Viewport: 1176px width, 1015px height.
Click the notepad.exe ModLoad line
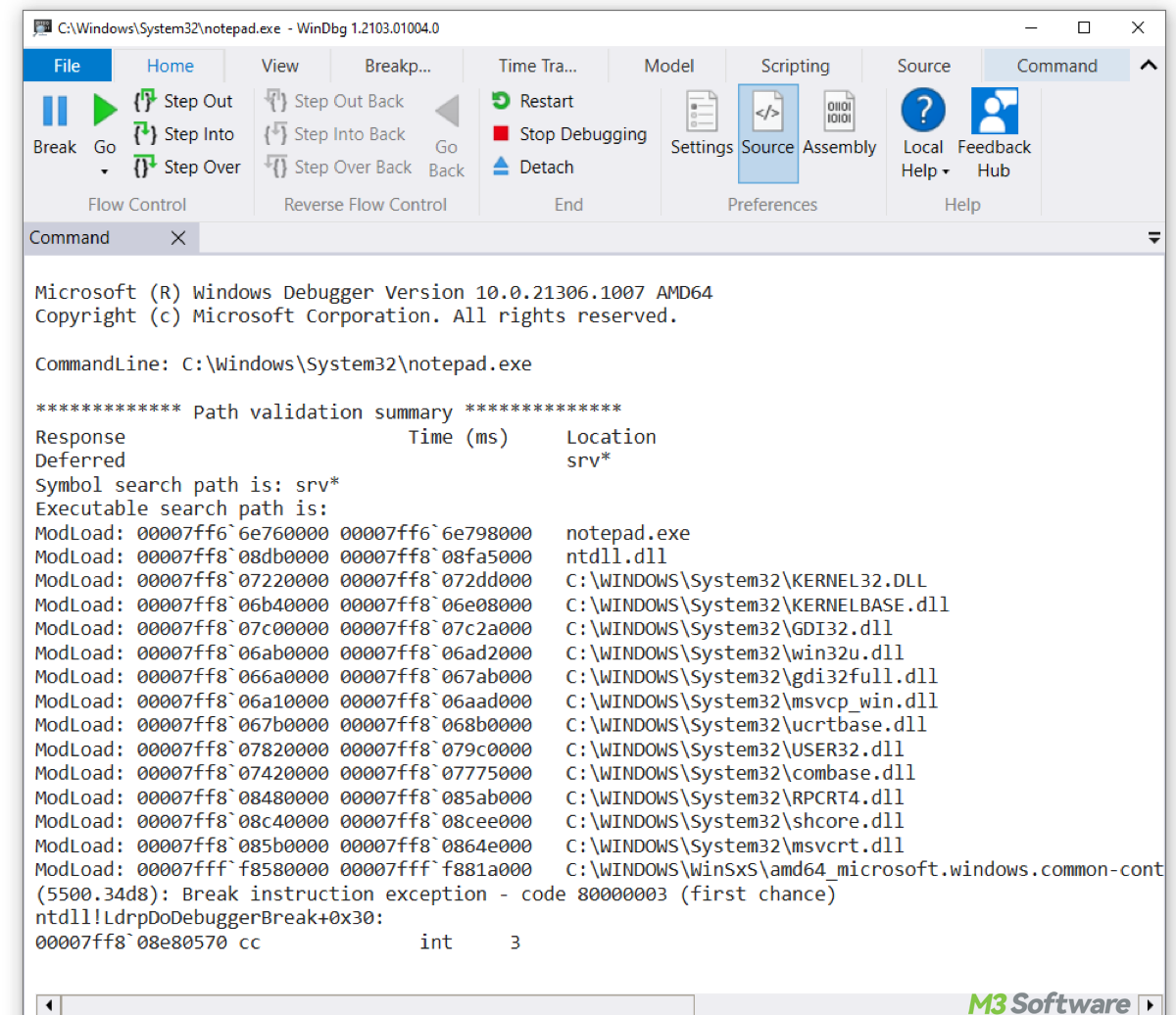click(x=363, y=533)
